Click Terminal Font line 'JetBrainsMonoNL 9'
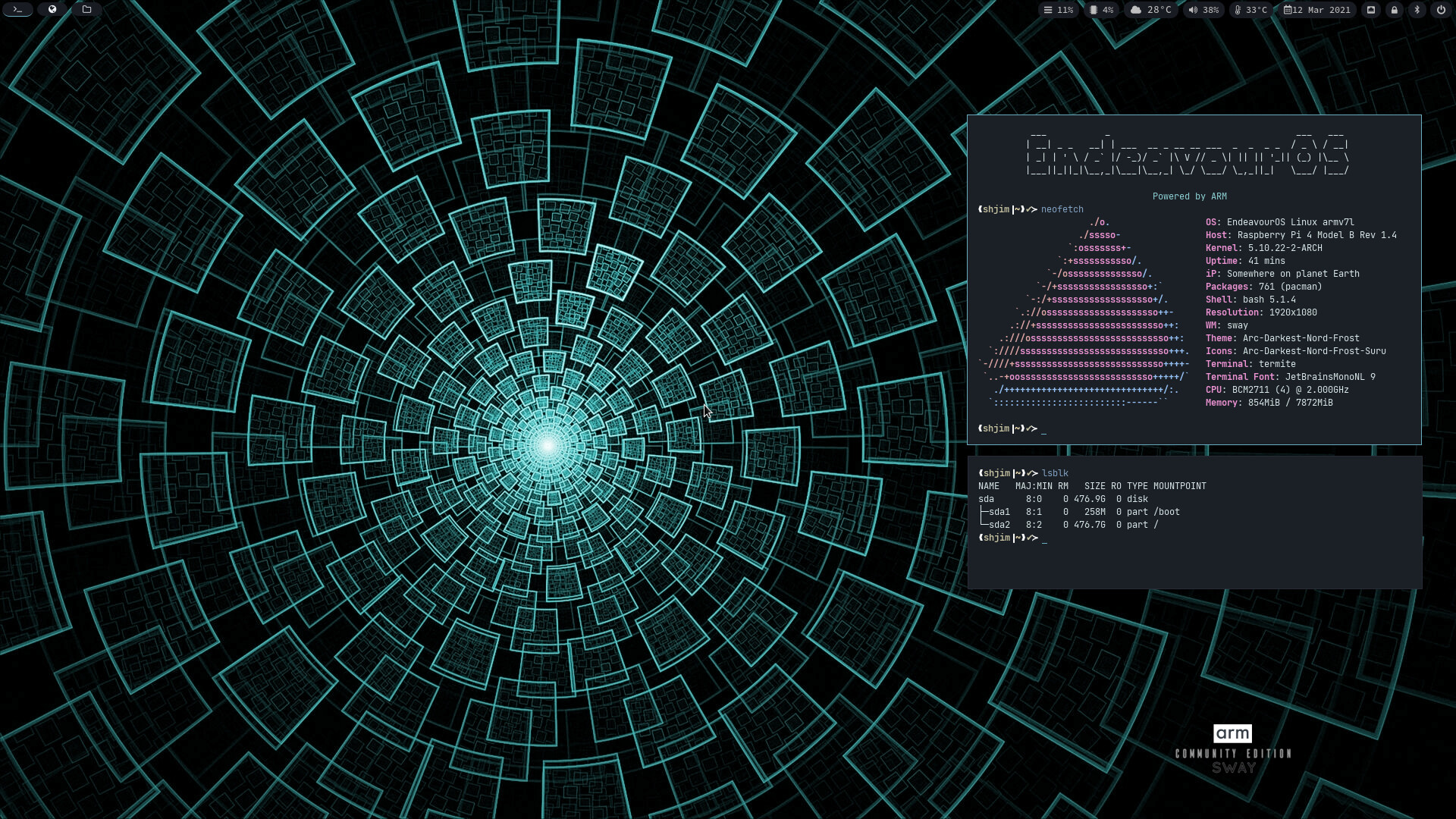 tap(1291, 377)
